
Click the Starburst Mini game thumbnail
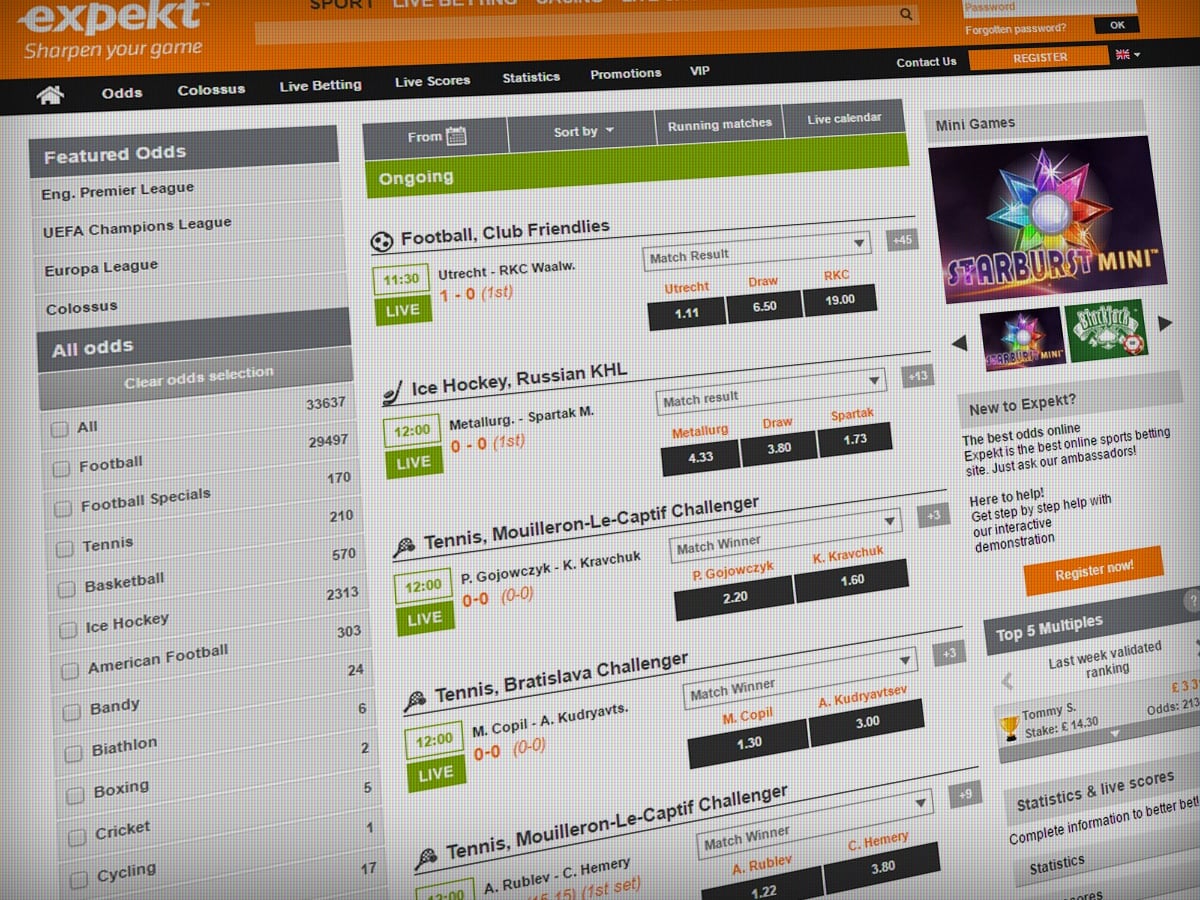1022,338
